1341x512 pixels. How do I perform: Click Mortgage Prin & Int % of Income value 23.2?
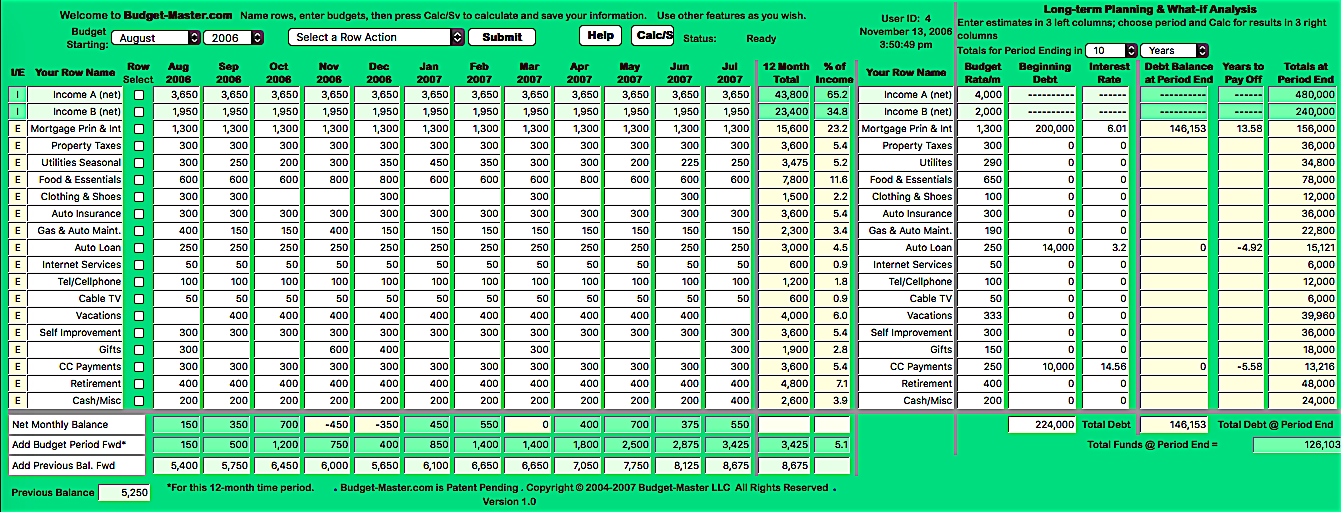coord(833,129)
